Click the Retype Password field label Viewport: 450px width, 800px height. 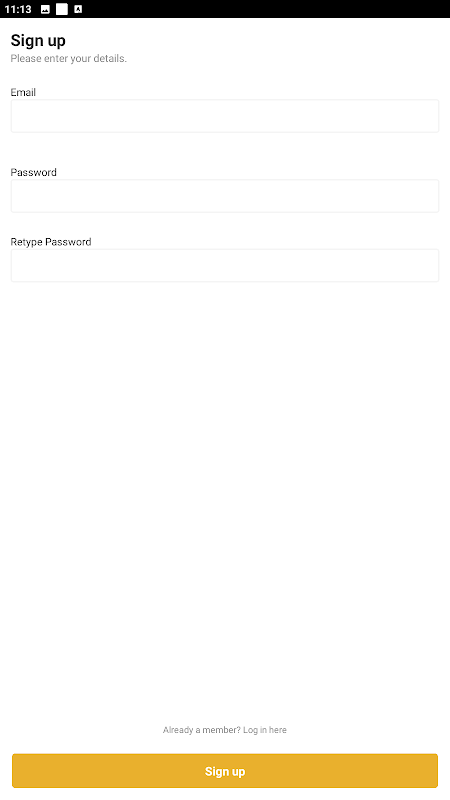click(x=51, y=242)
